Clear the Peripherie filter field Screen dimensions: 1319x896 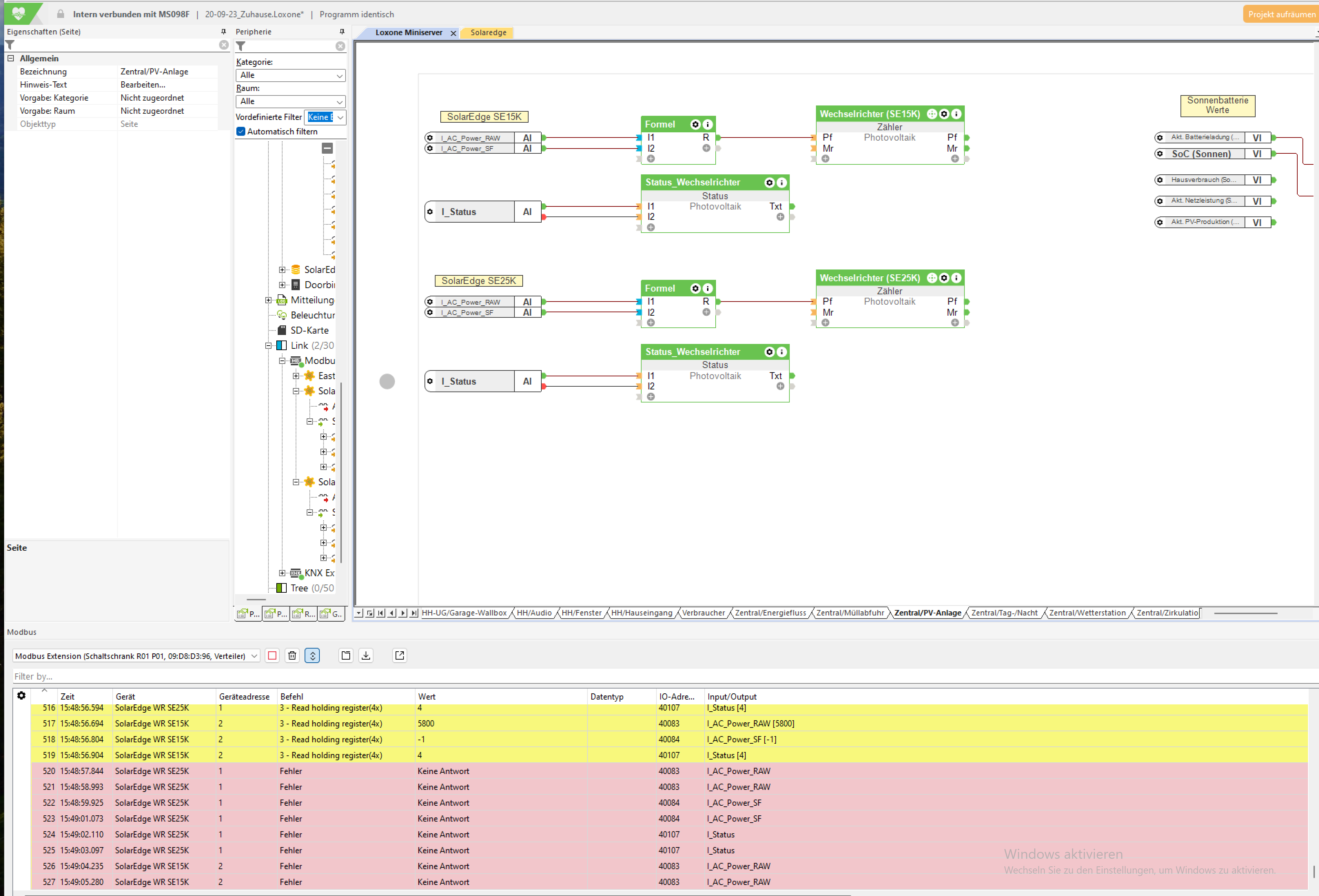340,46
